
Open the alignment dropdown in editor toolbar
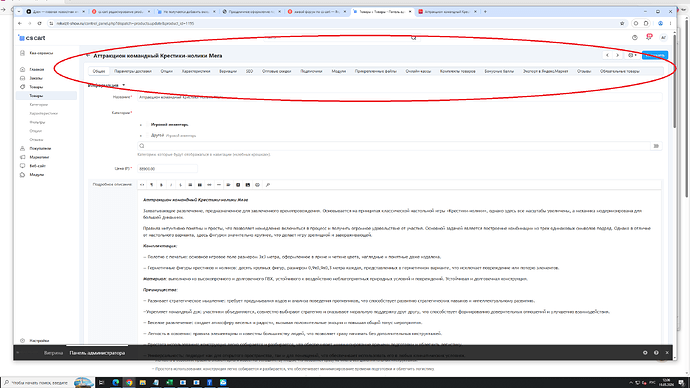228,185
